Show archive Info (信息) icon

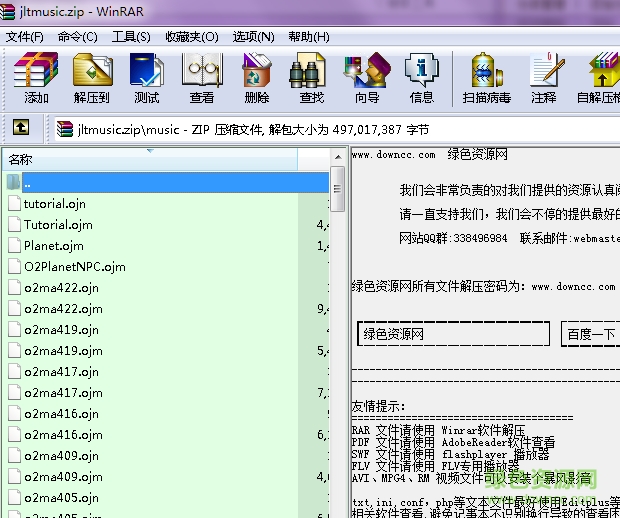[422, 78]
